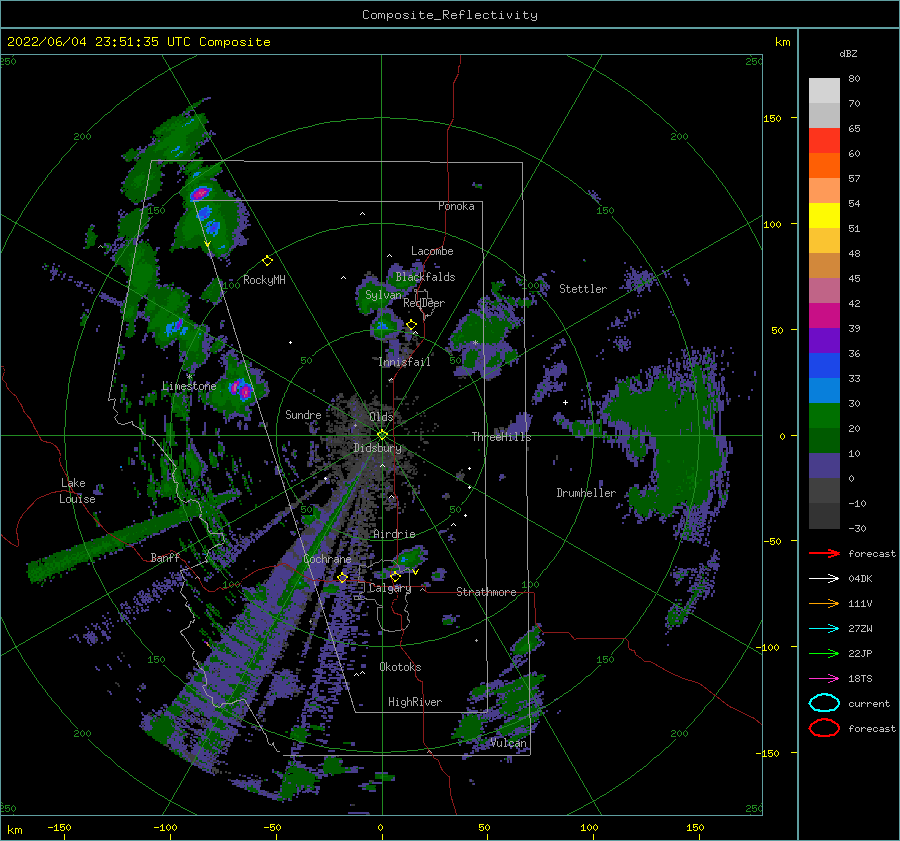The height and width of the screenshot is (841, 900).
Task: Click the magenta swatch between 42 and 39 dBZ
Action: (x=824, y=316)
